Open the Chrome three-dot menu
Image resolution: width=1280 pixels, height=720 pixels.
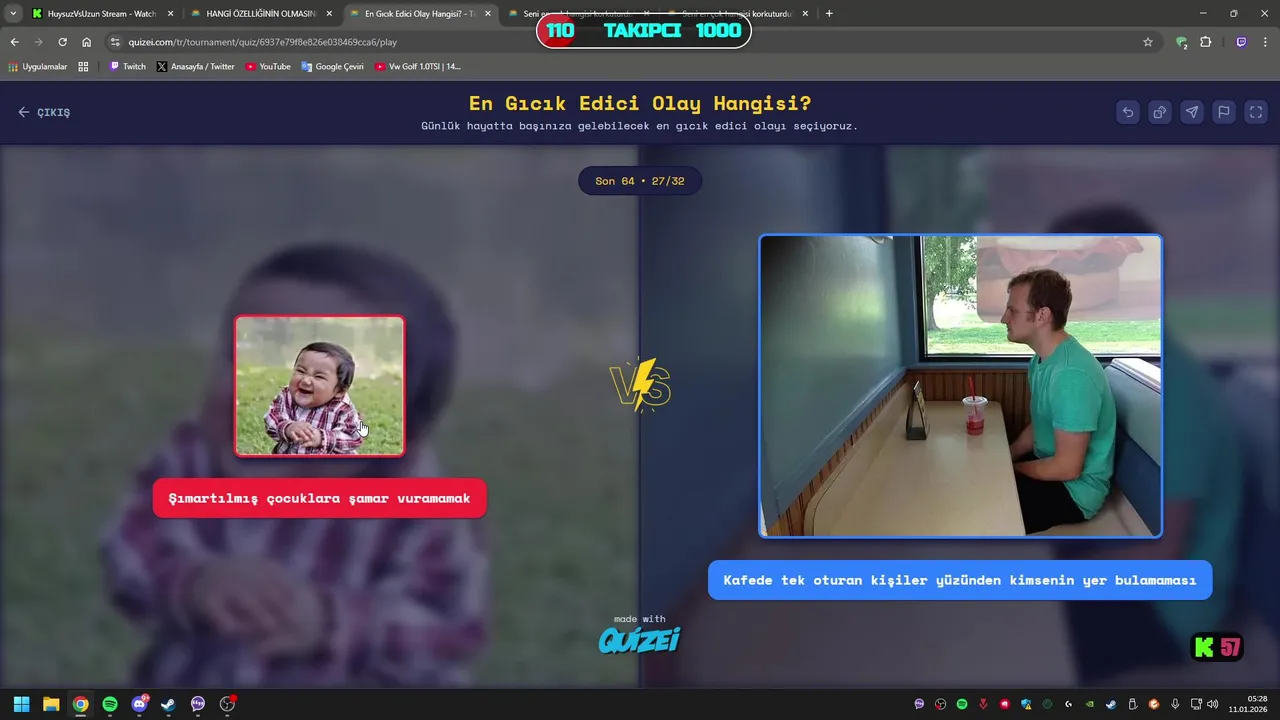point(1265,42)
